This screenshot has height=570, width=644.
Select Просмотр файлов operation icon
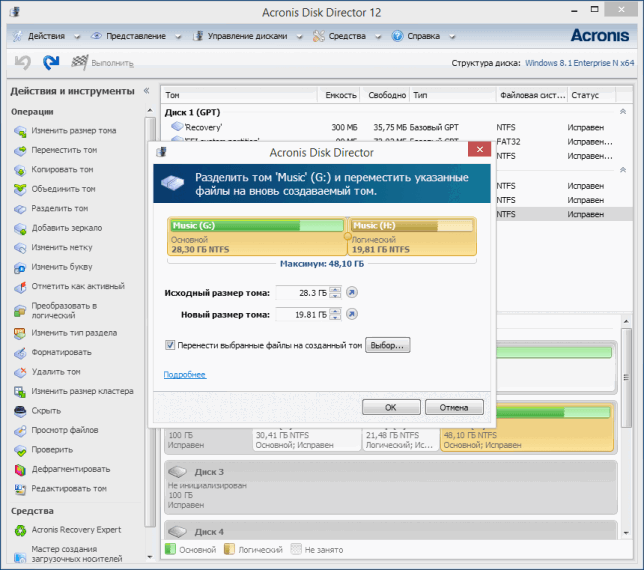[20, 430]
